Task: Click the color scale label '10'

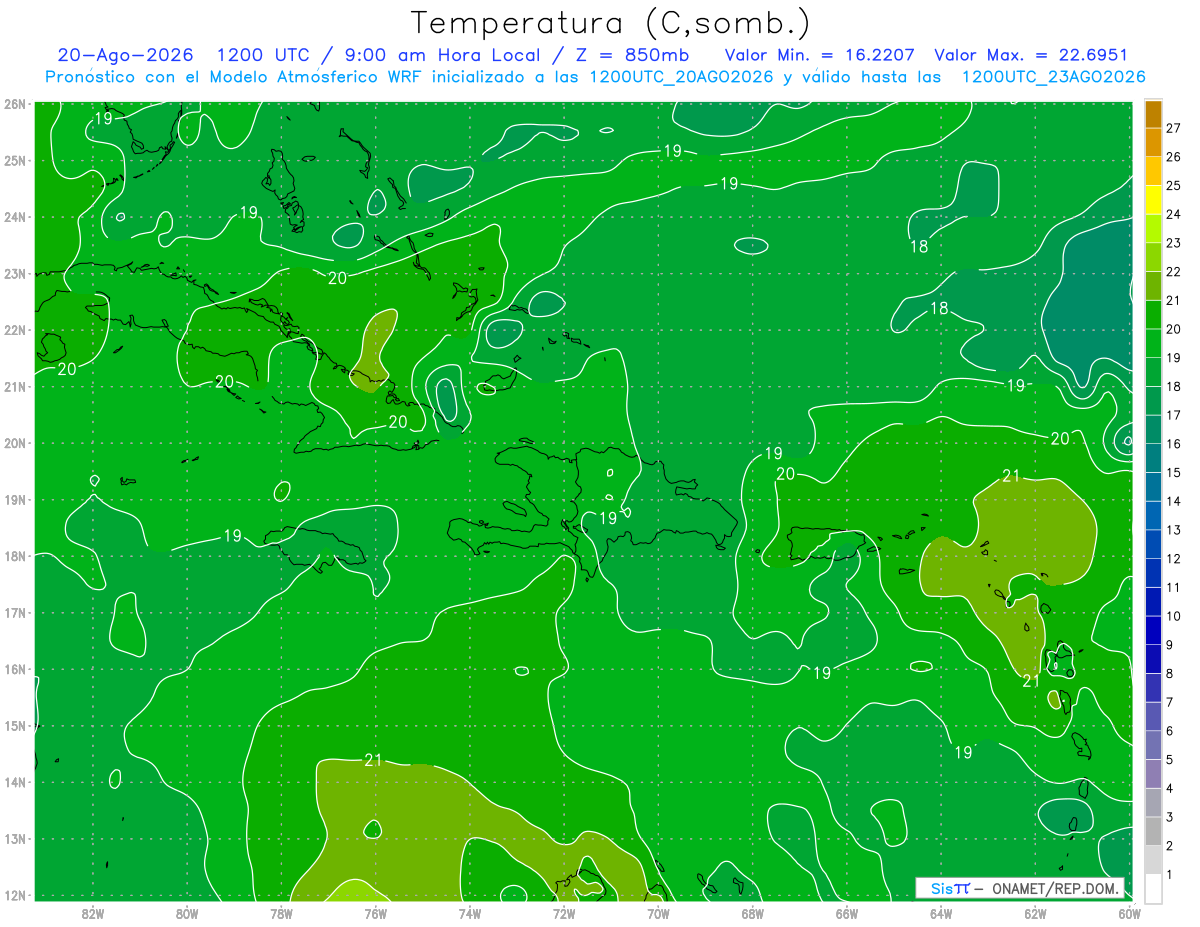Action: (x=1173, y=616)
